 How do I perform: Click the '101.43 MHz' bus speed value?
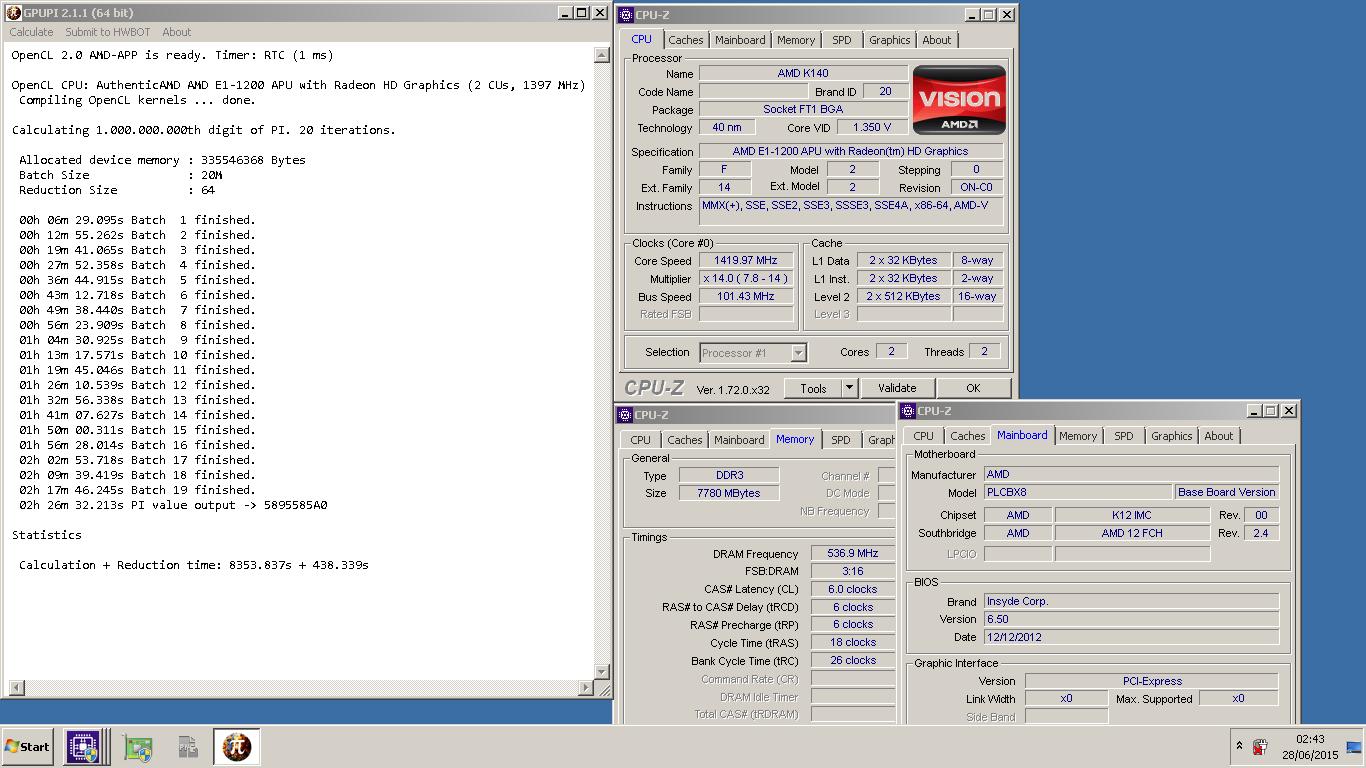click(x=745, y=296)
